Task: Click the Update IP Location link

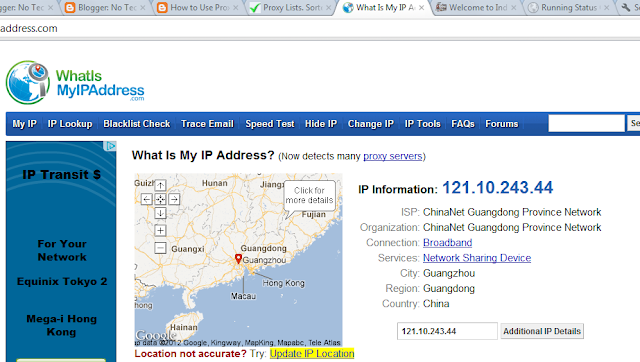Action: (312, 353)
